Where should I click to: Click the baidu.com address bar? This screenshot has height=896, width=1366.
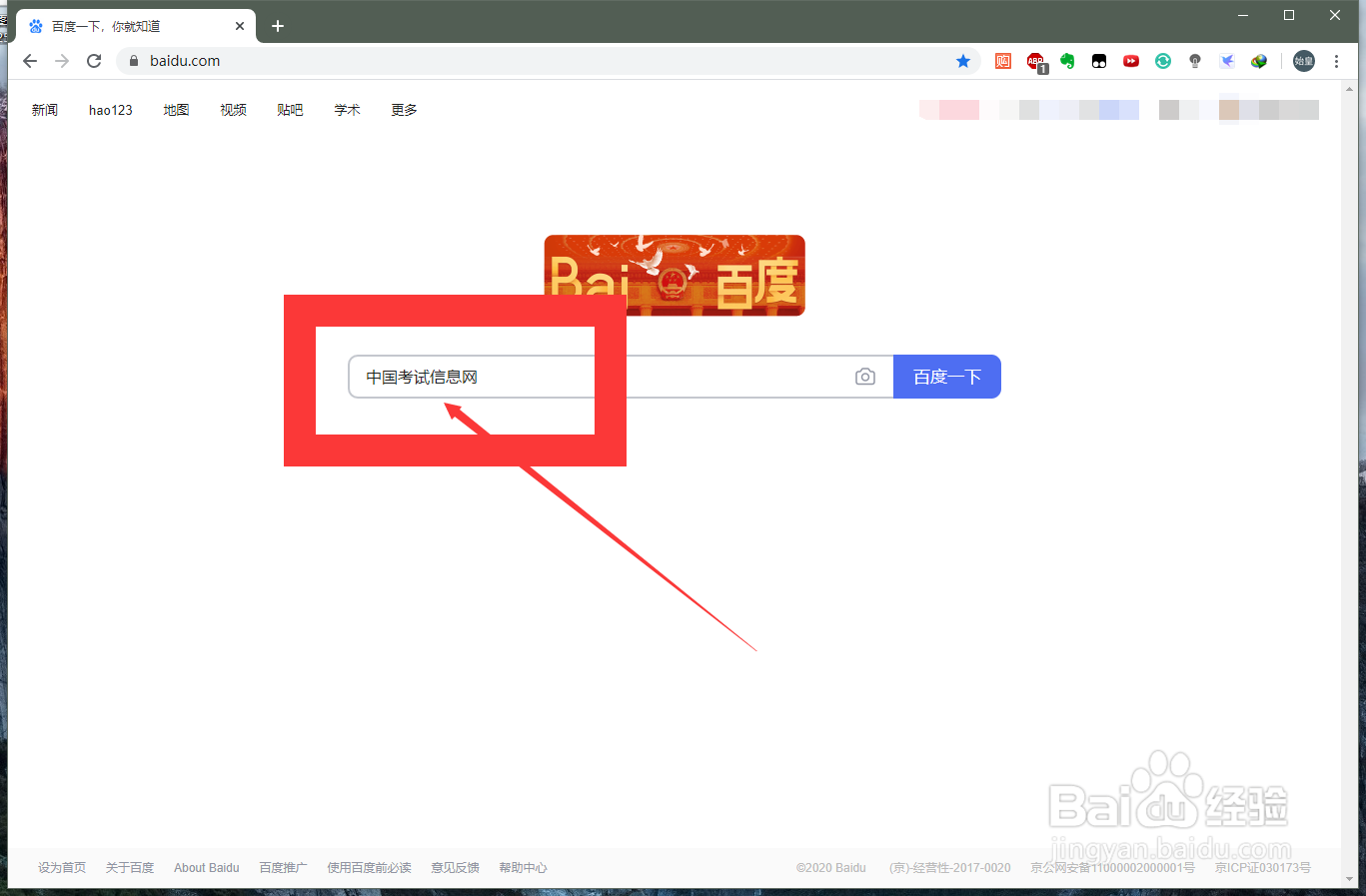pyautogui.click(x=549, y=61)
